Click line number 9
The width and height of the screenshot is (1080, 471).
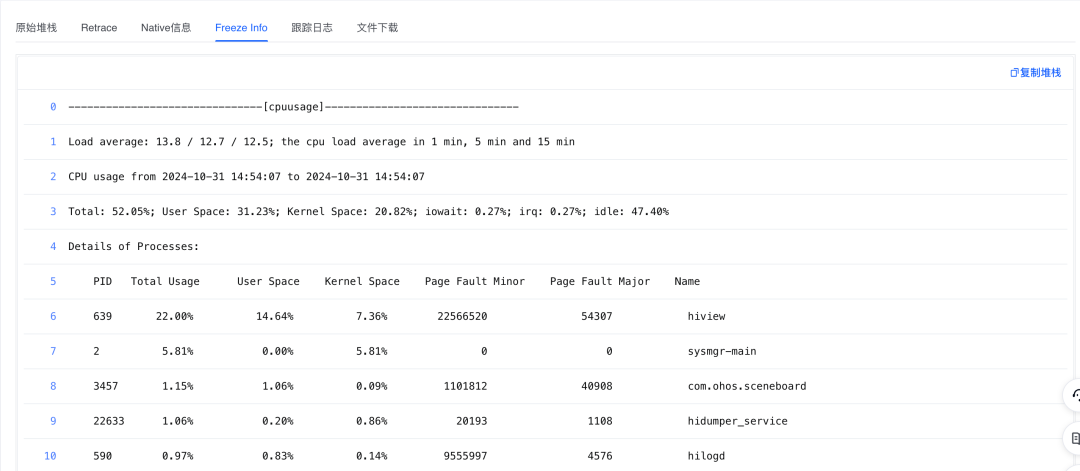coord(53,421)
